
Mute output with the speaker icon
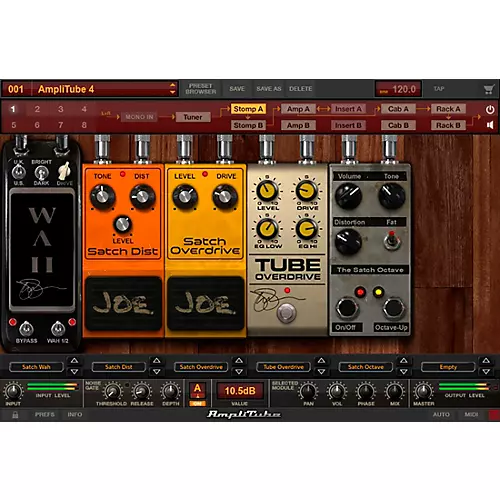[490, 125]
